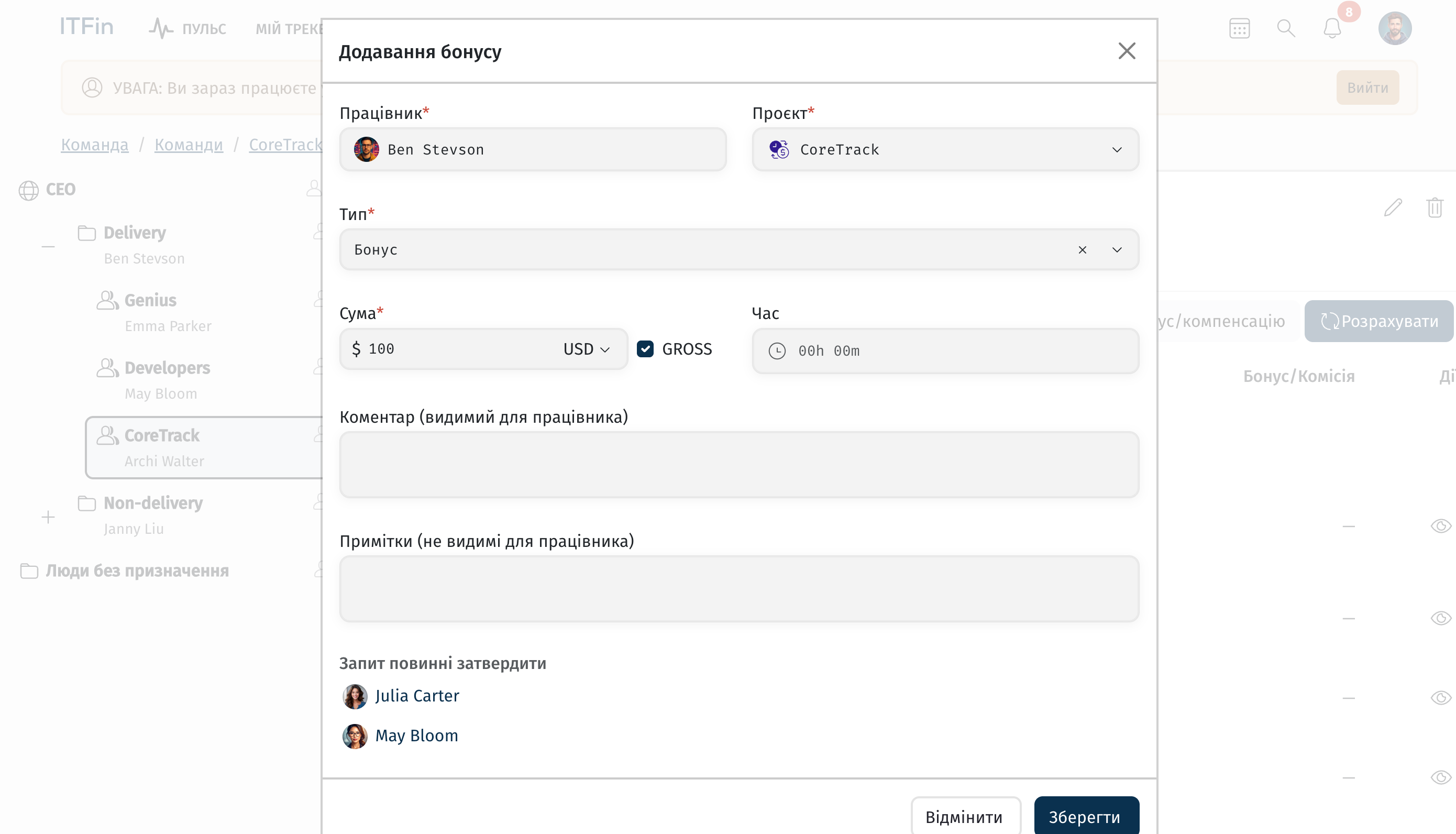The image size is (1456, 834).
Task: Click the Пульс pulse icon
Action: (x=161, y=28)
